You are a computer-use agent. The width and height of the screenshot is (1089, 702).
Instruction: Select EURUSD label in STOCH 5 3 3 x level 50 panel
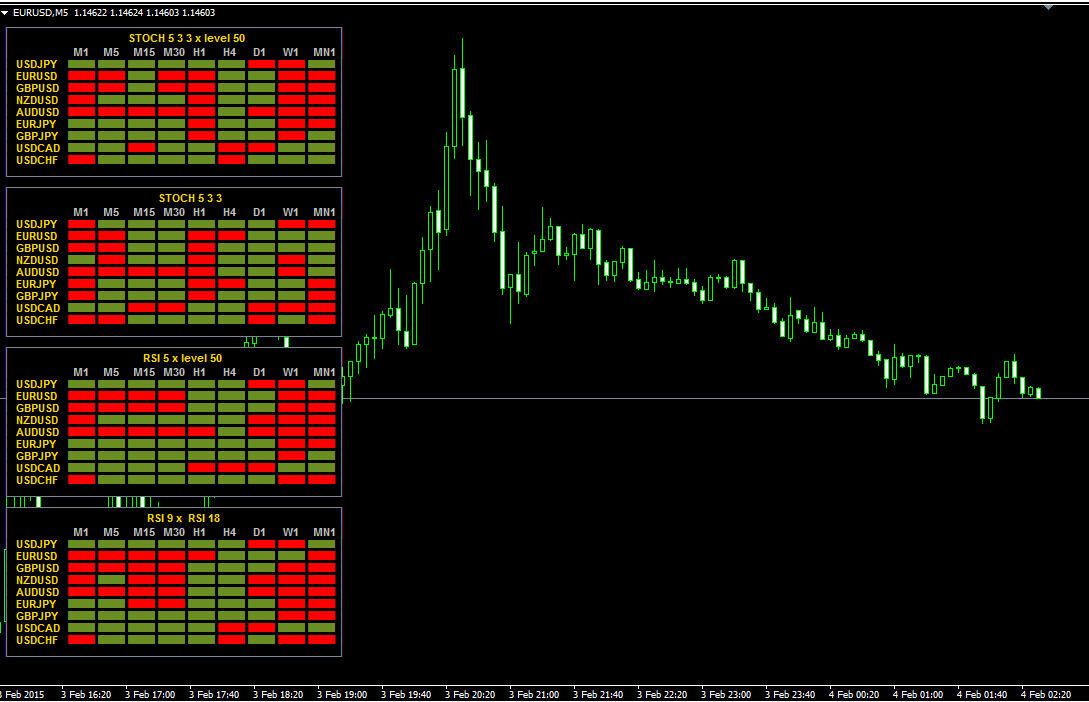click(37, 76)
